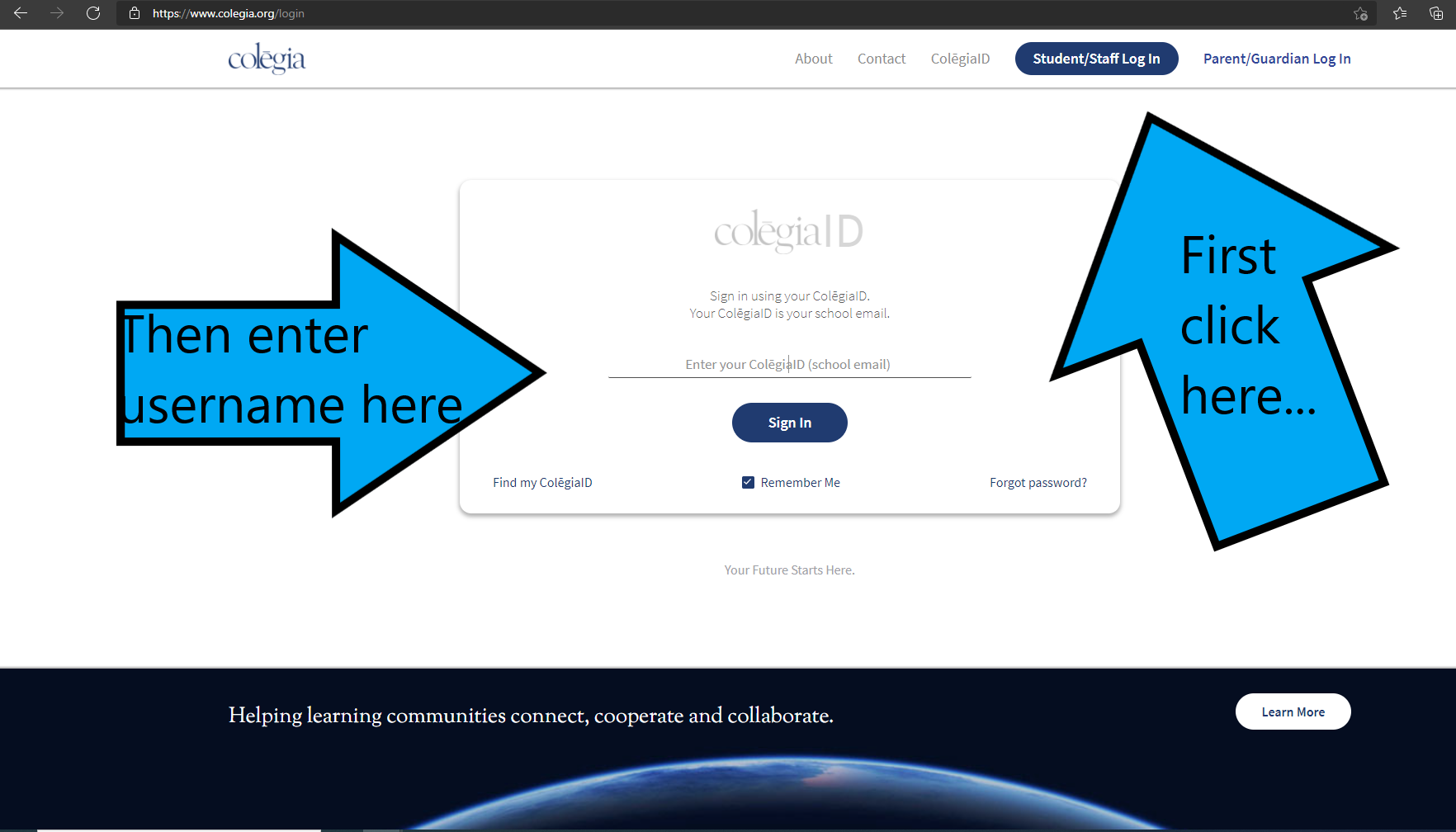Focus the ColēgiaID school email field

pos(789,364)
